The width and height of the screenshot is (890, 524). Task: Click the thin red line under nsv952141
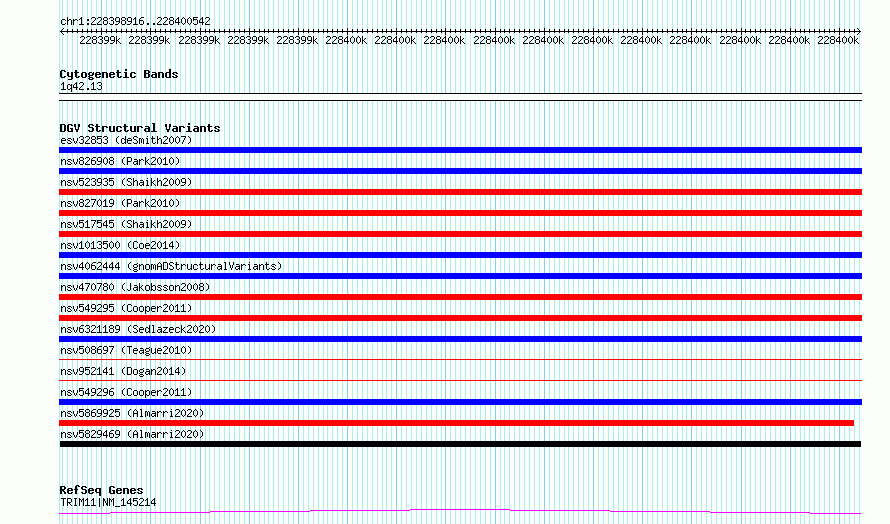click(x=460, y=380)
